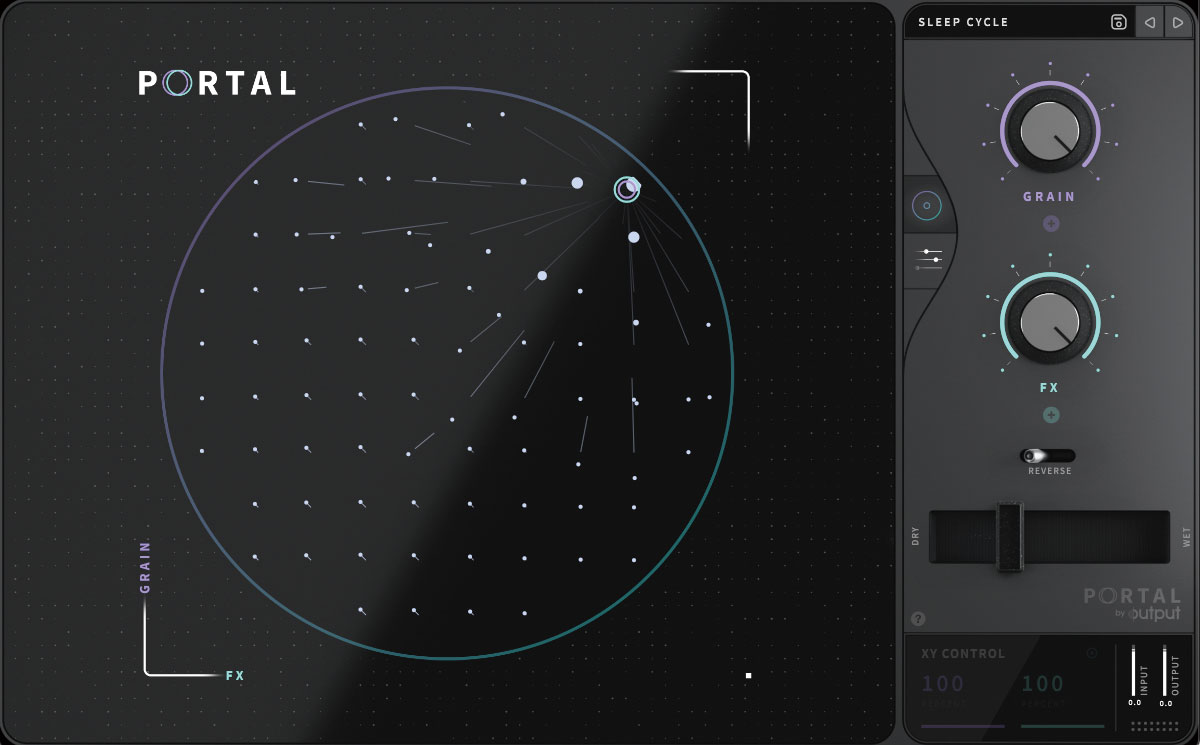
Task: Click the purple 100 percent XY value
Action: (942, 684)
